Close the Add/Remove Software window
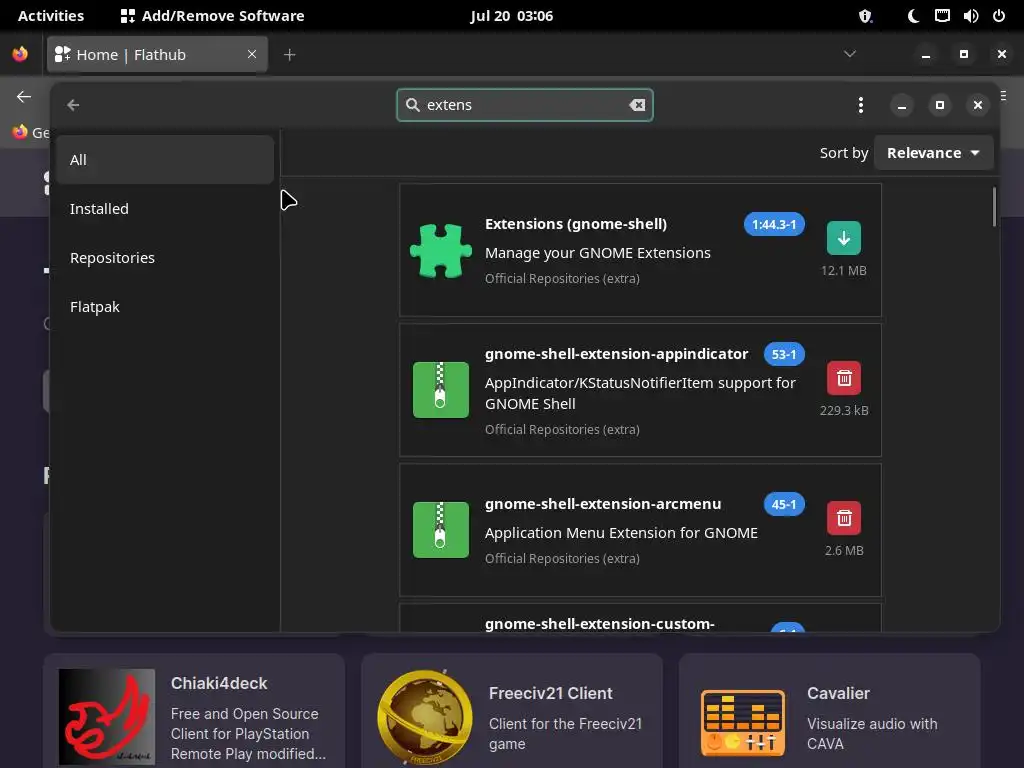Screen dimensions: 1024x768 point(977,105)
